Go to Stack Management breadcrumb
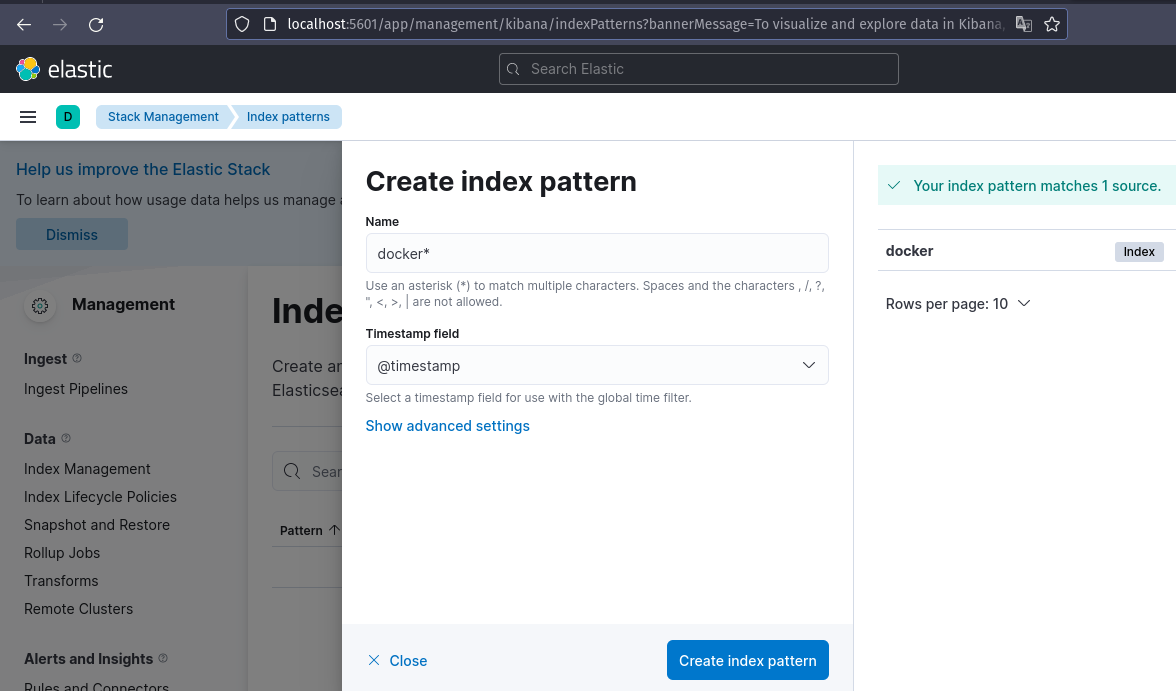The image size is (1176, 691). click(163, 117)
